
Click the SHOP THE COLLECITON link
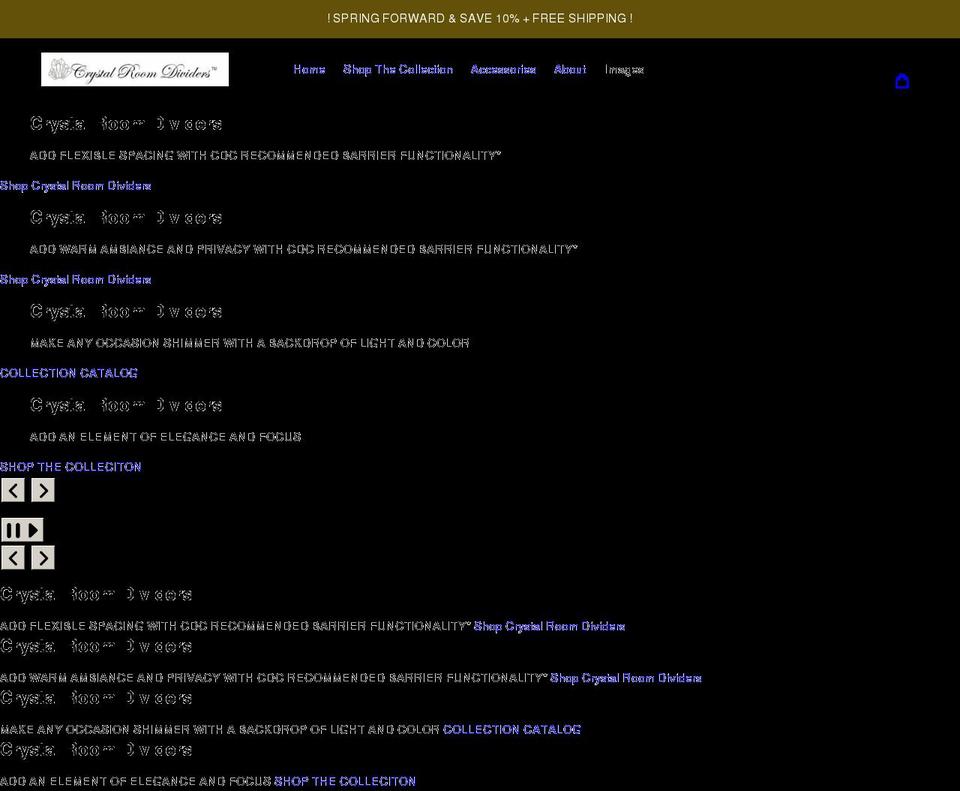point(70,466)
